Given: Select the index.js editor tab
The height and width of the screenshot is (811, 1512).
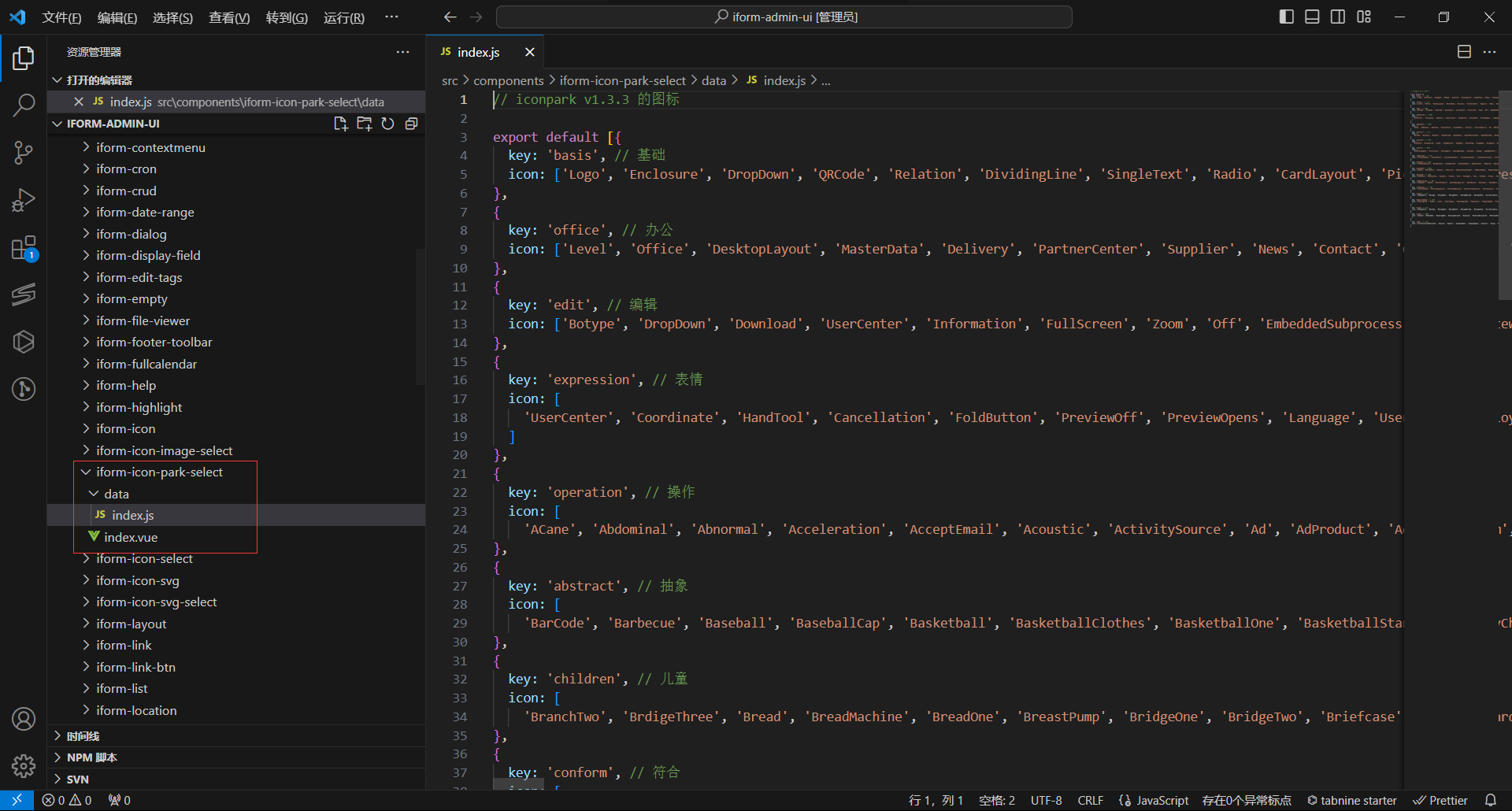Looking at the screenshot, I should coord(478,52).
